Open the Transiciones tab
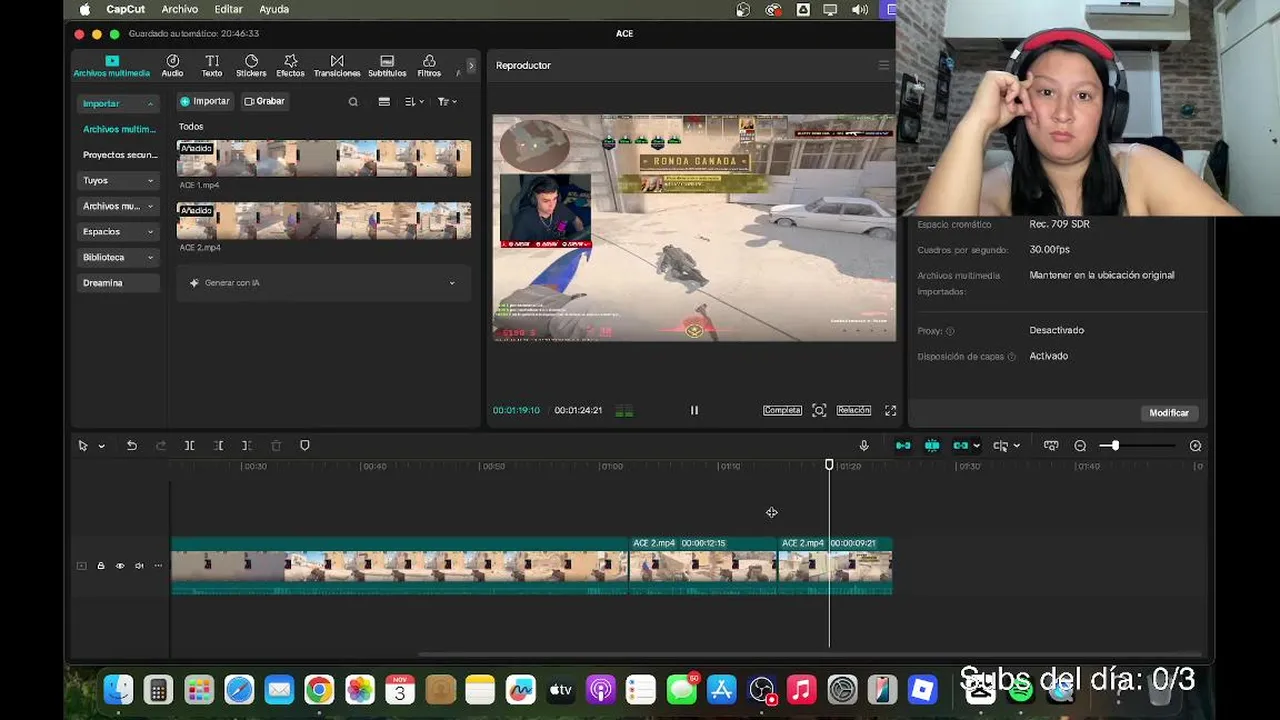Viewport: 1280px width, 720px height. (x=337, y=66)
